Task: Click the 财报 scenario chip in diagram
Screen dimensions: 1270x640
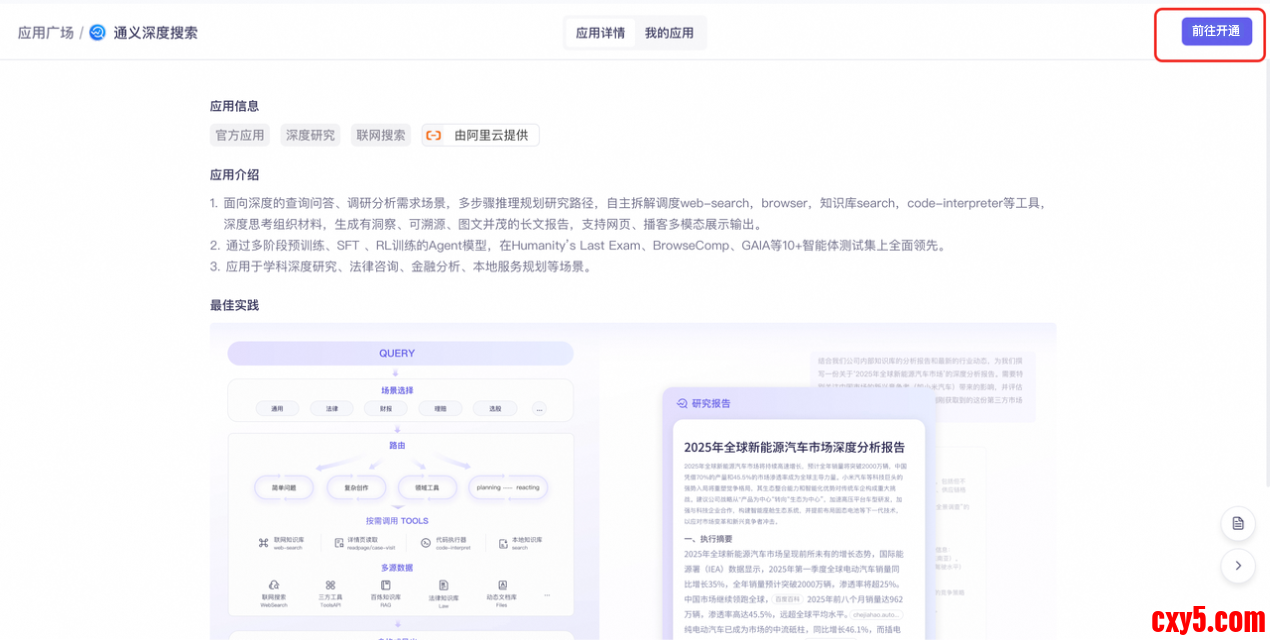Action: click(x=386, y=409)
